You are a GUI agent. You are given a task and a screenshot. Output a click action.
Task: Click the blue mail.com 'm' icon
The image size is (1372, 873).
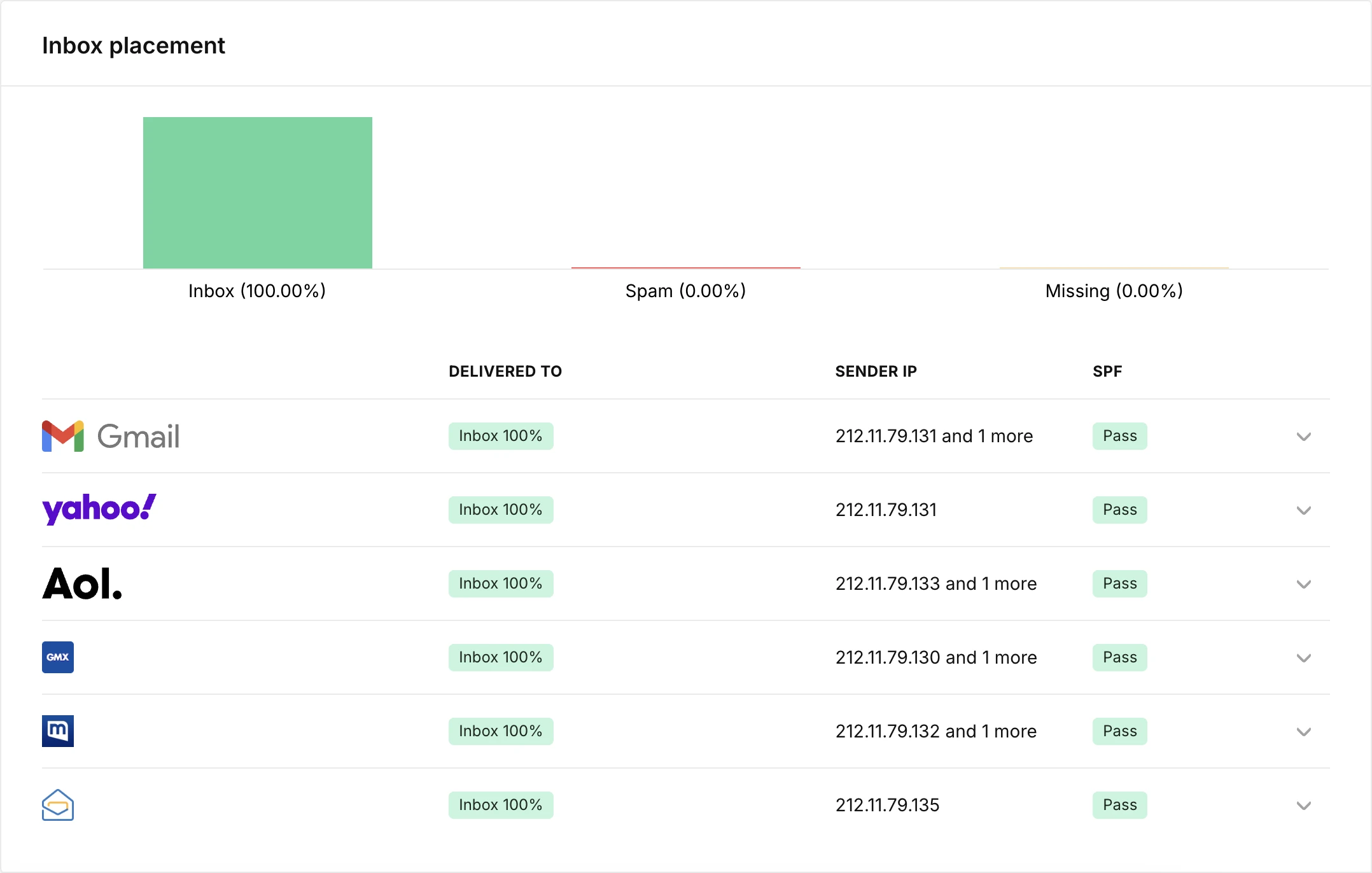coord(58,731)
